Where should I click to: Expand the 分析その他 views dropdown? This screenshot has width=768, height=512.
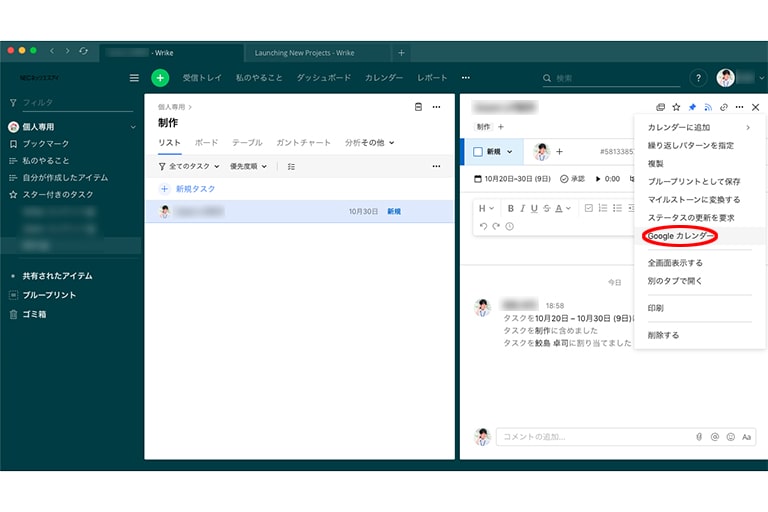point(369,143)
